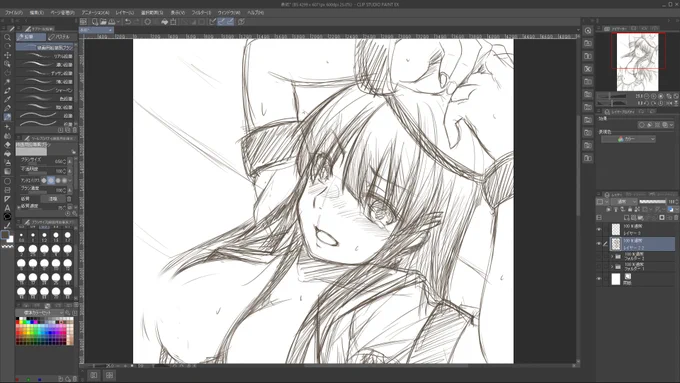Screen dimensions: 680x383
Task: Select the Lasso selection tool
Action: [7, 73]
